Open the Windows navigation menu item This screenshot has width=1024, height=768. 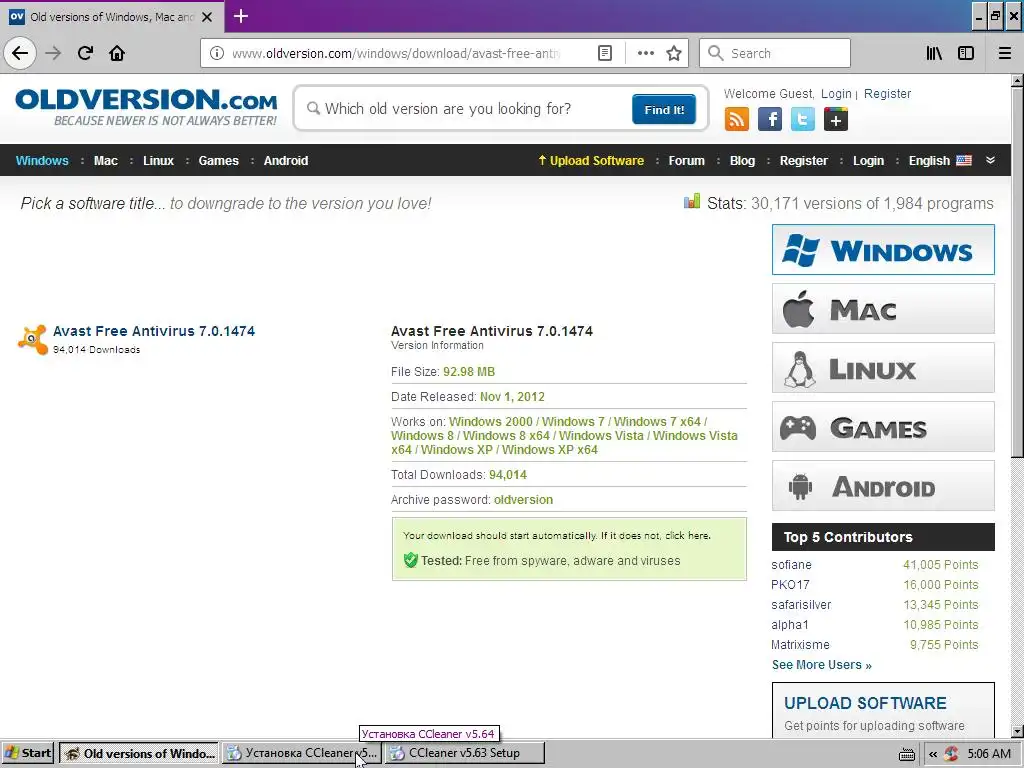coord(42,161)
